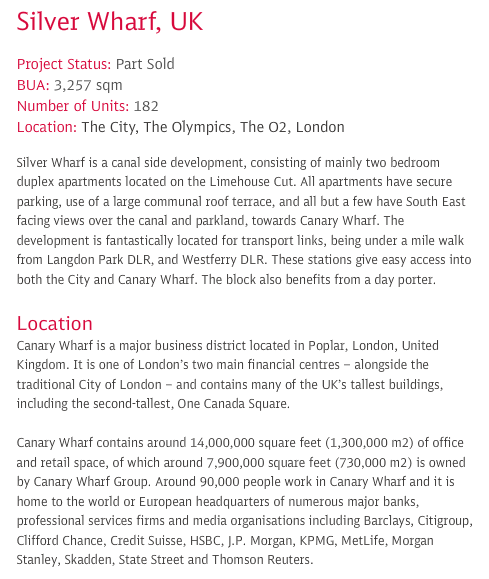Click the units value '182'
Image resolution: width=489 pixels, height=579 pixels.
tap(146, 106)
